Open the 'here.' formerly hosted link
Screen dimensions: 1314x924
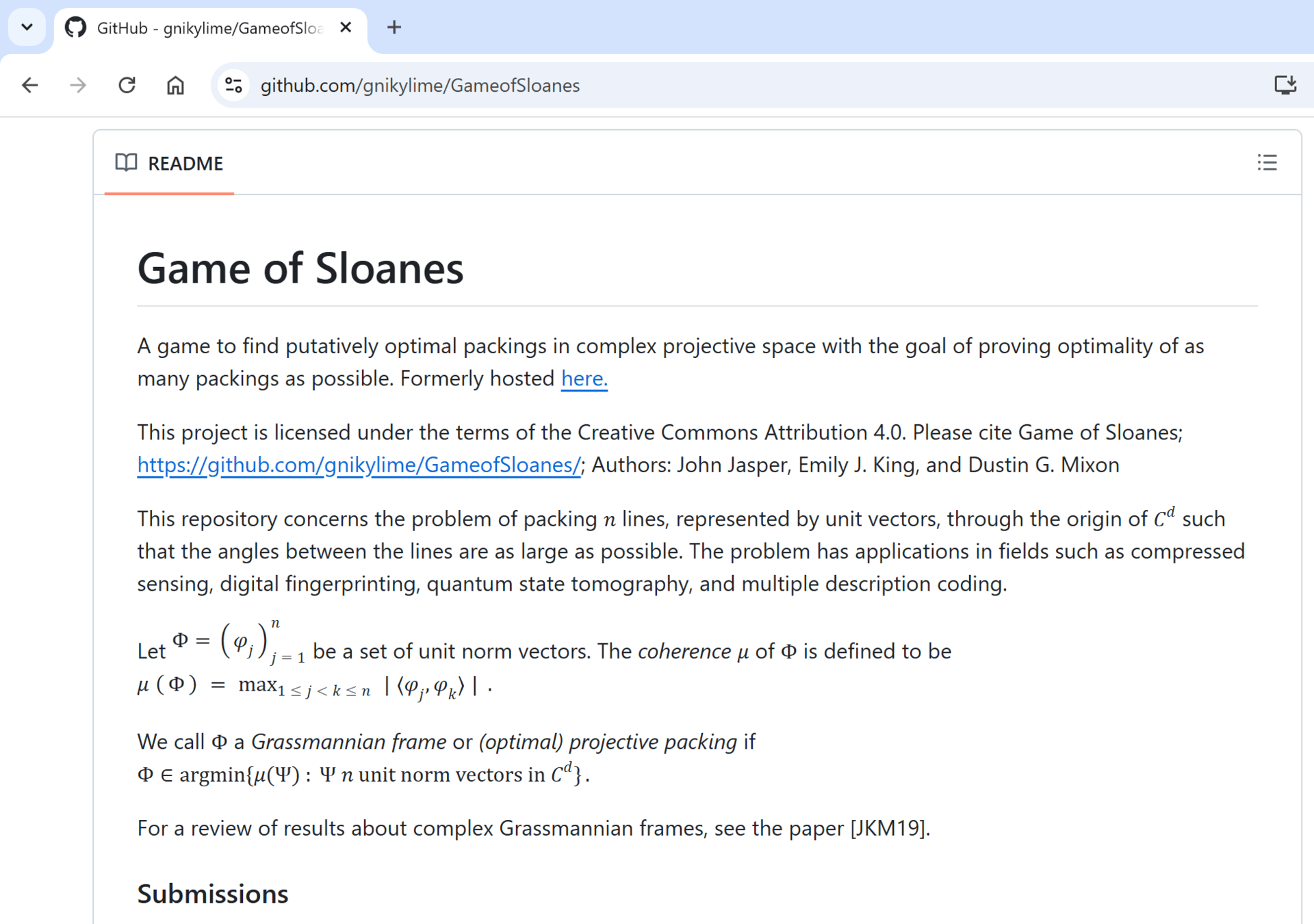tap(584, 378)
